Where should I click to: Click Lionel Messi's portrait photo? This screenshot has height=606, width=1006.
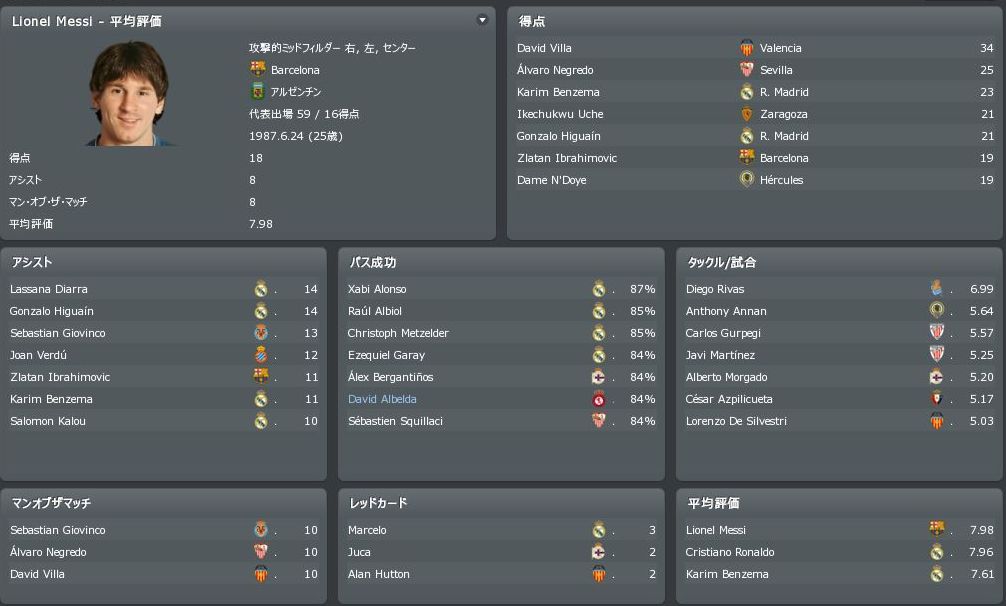pyautogui.click(x=129, y=93)
